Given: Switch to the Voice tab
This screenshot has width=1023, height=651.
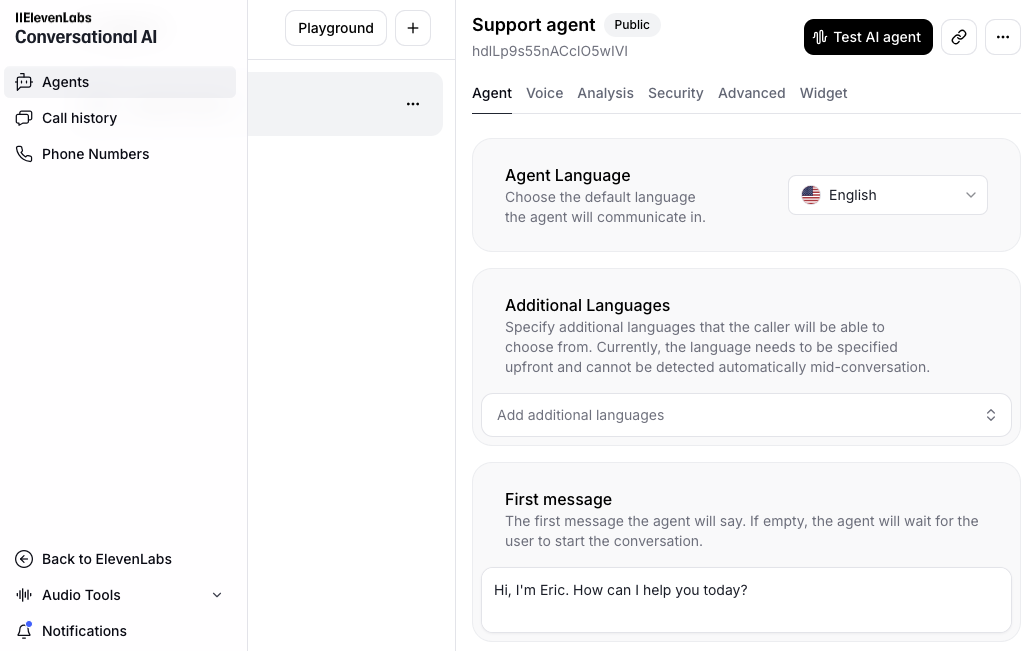Looking at the screenshot, I should coord(545,93).
